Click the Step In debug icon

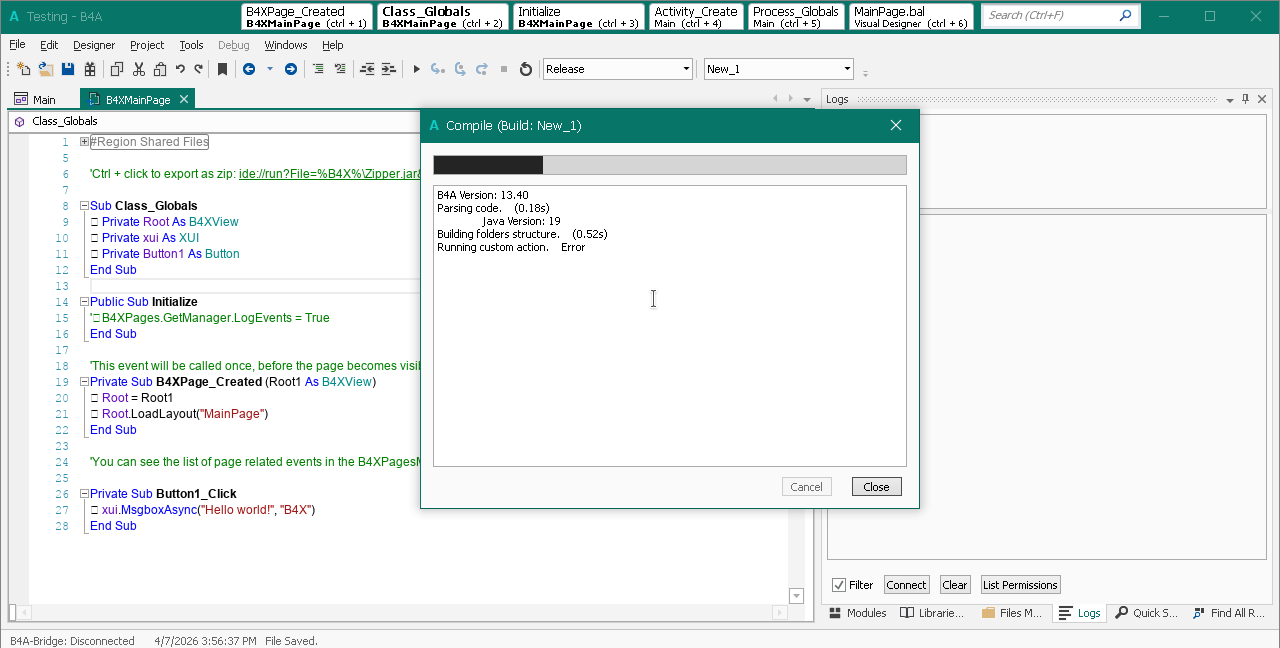pyautogui.click(x=437, y=69)
